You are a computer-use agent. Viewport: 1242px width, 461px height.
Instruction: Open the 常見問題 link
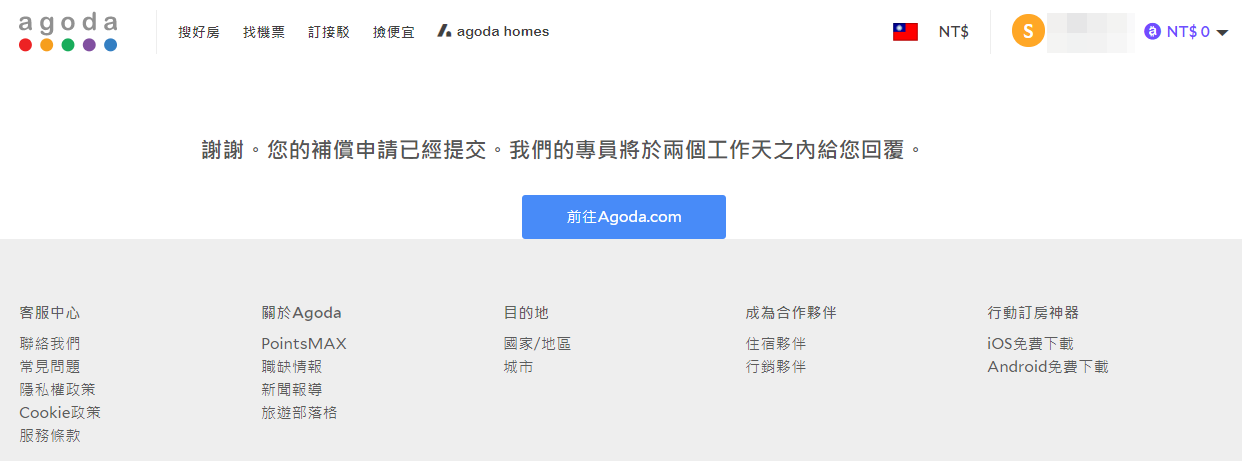pyautogui.click(x=50, y=367)
